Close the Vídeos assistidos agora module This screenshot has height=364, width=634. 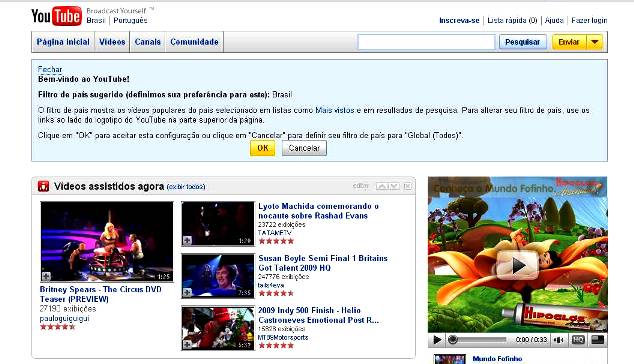tap(408, 186)
